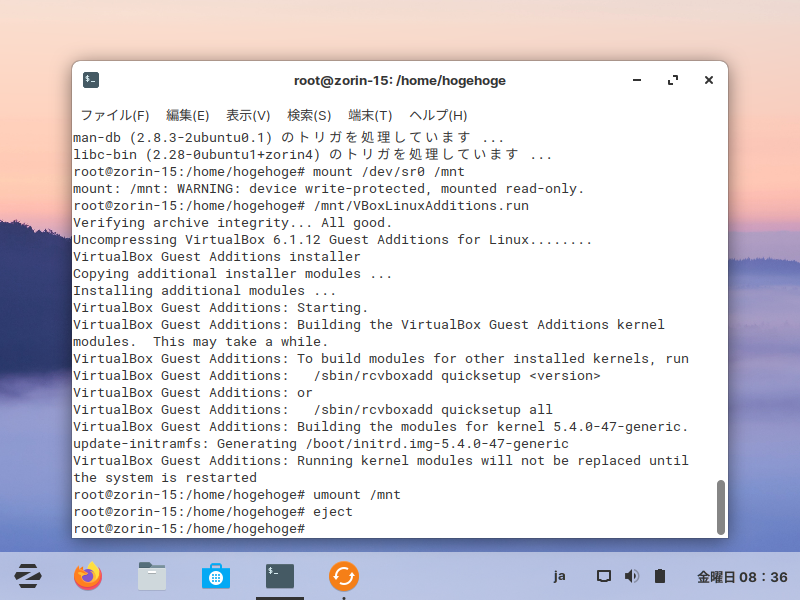
Task: Open the ヘルプ(H) menu
Action: coord(438,115)
